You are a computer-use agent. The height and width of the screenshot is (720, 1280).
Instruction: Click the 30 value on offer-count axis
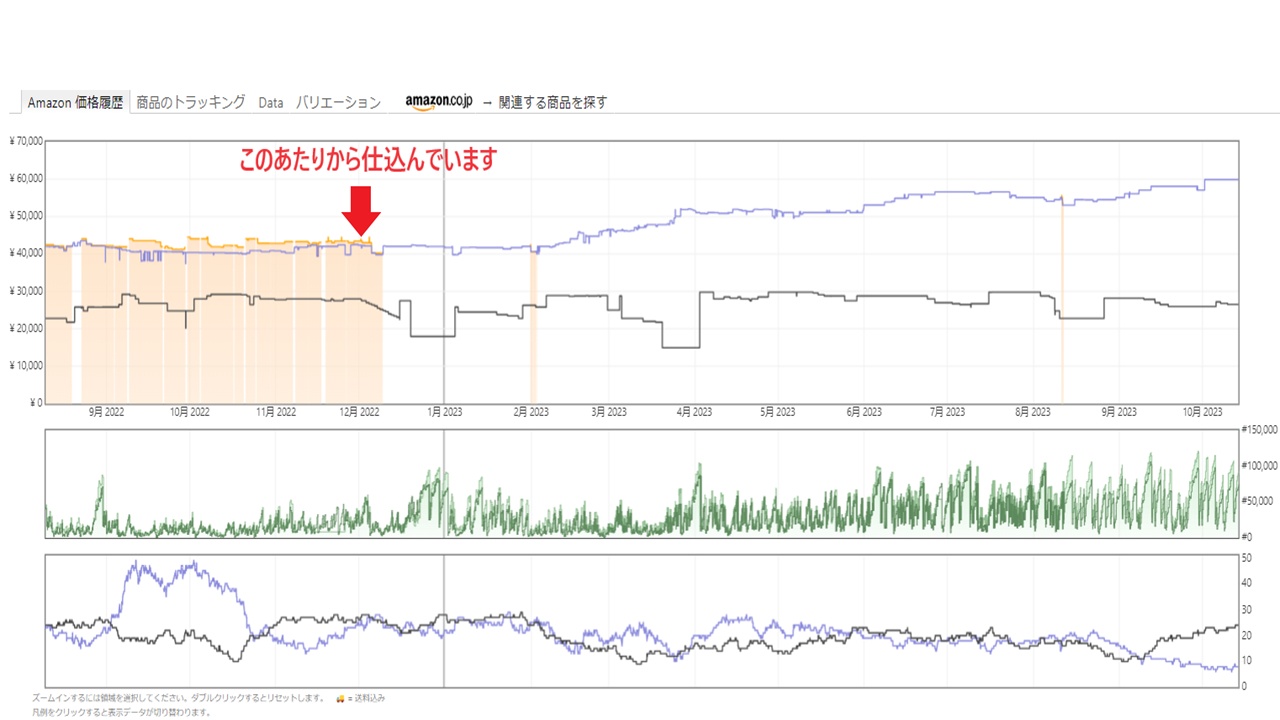(x=1246, y=608)
